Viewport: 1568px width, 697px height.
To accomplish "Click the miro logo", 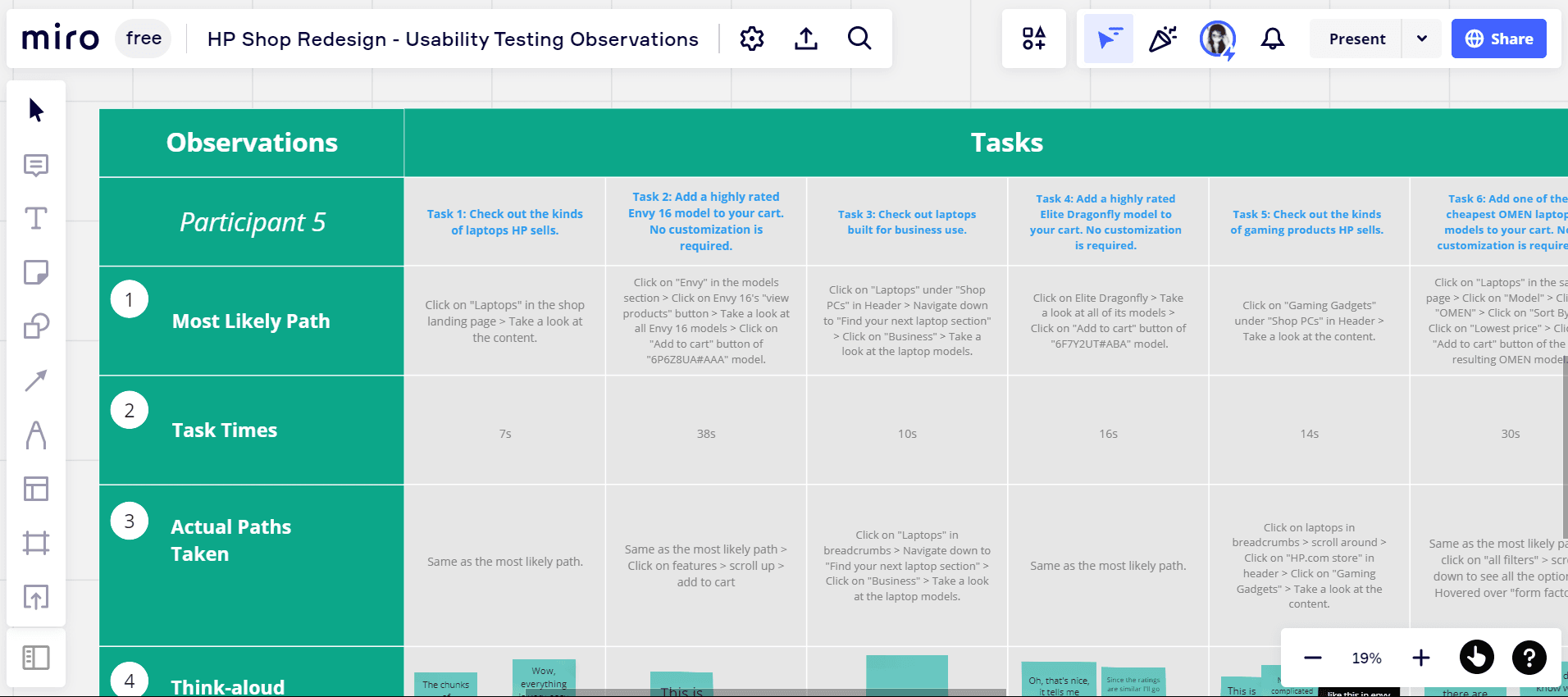I will tap(61, 39).
